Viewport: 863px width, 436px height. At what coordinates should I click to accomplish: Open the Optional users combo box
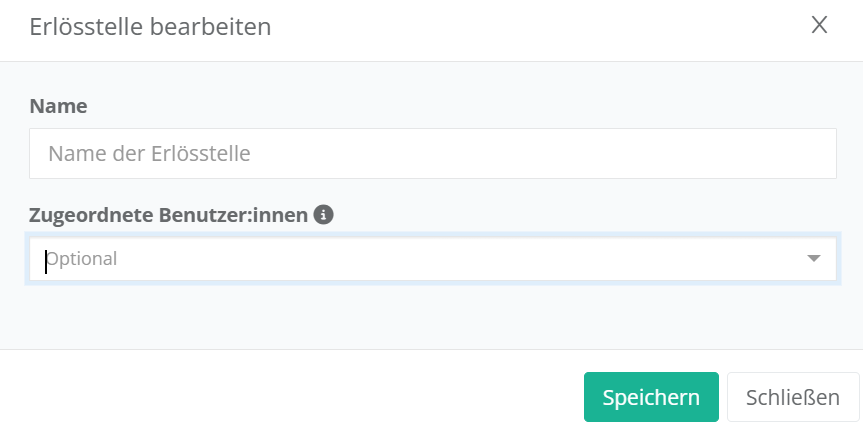420,259
